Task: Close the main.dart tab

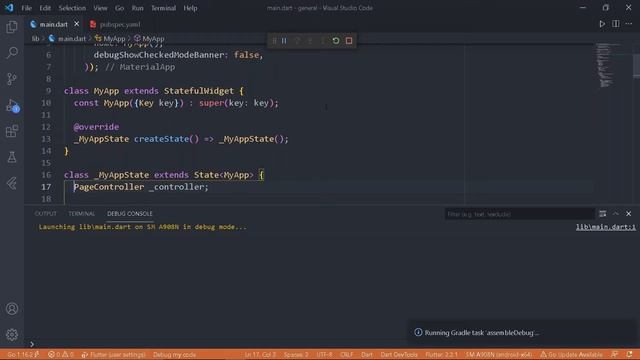Action: pos(76,24)
